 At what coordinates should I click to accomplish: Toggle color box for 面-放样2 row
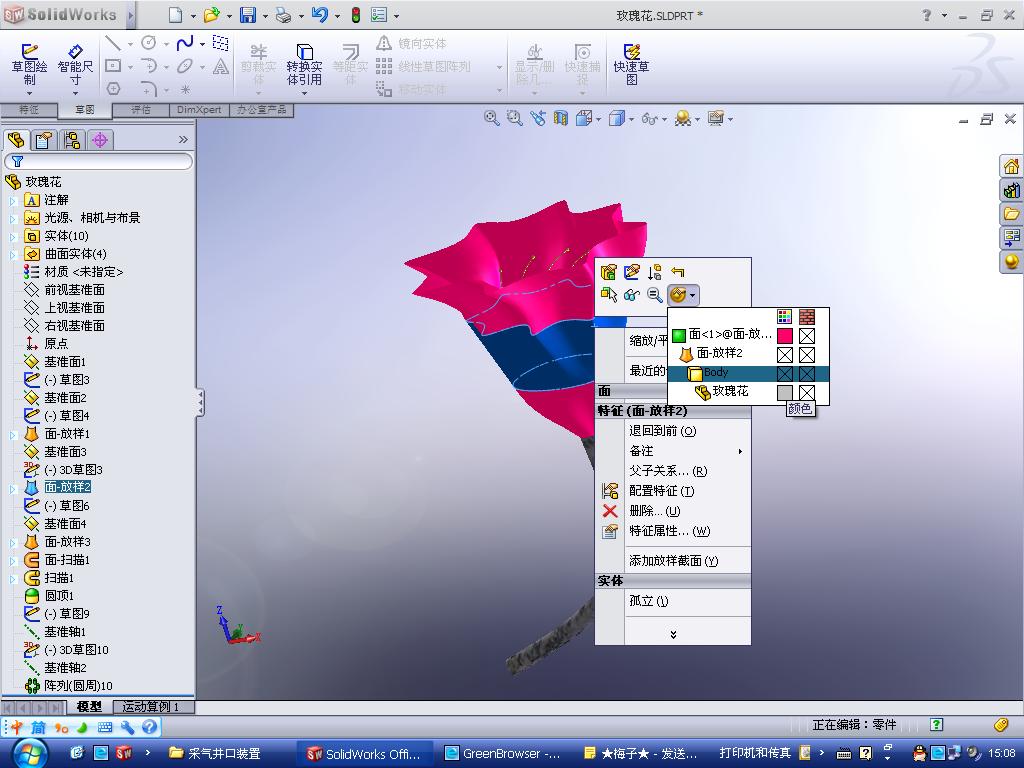pyautogui.click(x=785, y=355)
